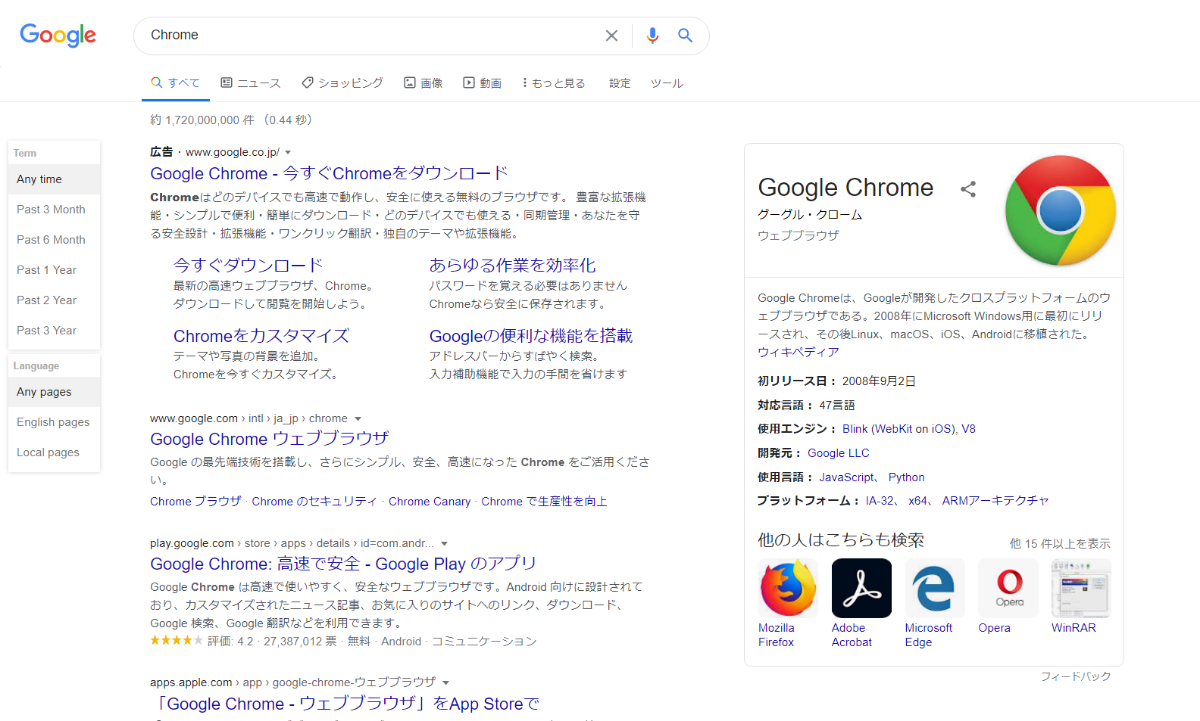This screenshot has width=1200, height=721.
Task: Open the ウィキペディア link in panel
Action: click(x=798, y=352)
